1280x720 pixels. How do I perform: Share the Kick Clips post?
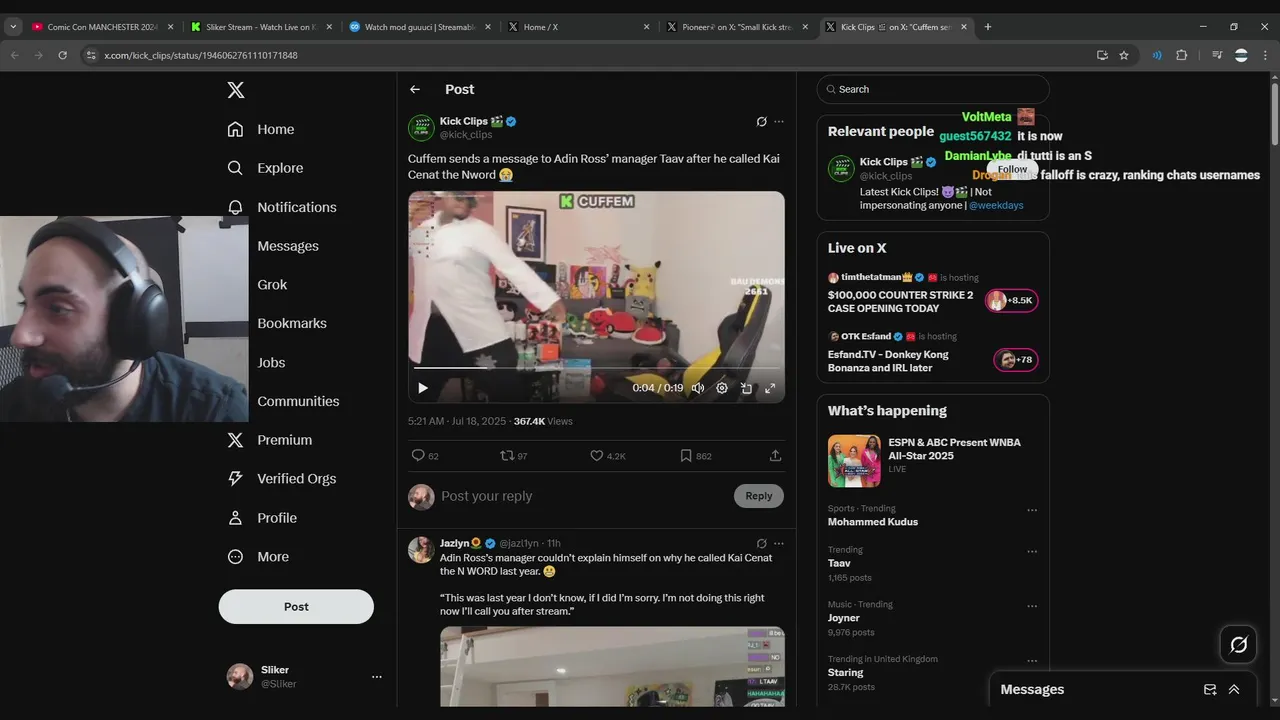pos(775,455)
